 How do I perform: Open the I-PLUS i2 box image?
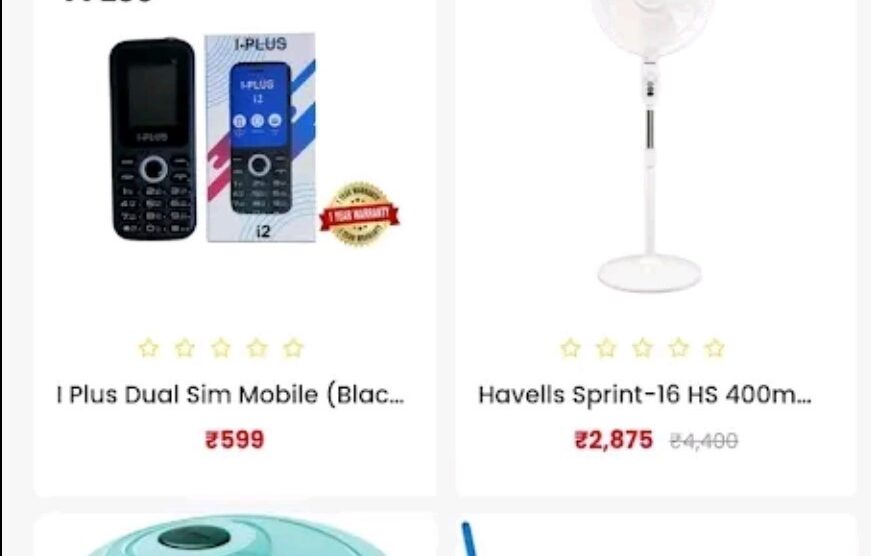click(x=261, y=138)
